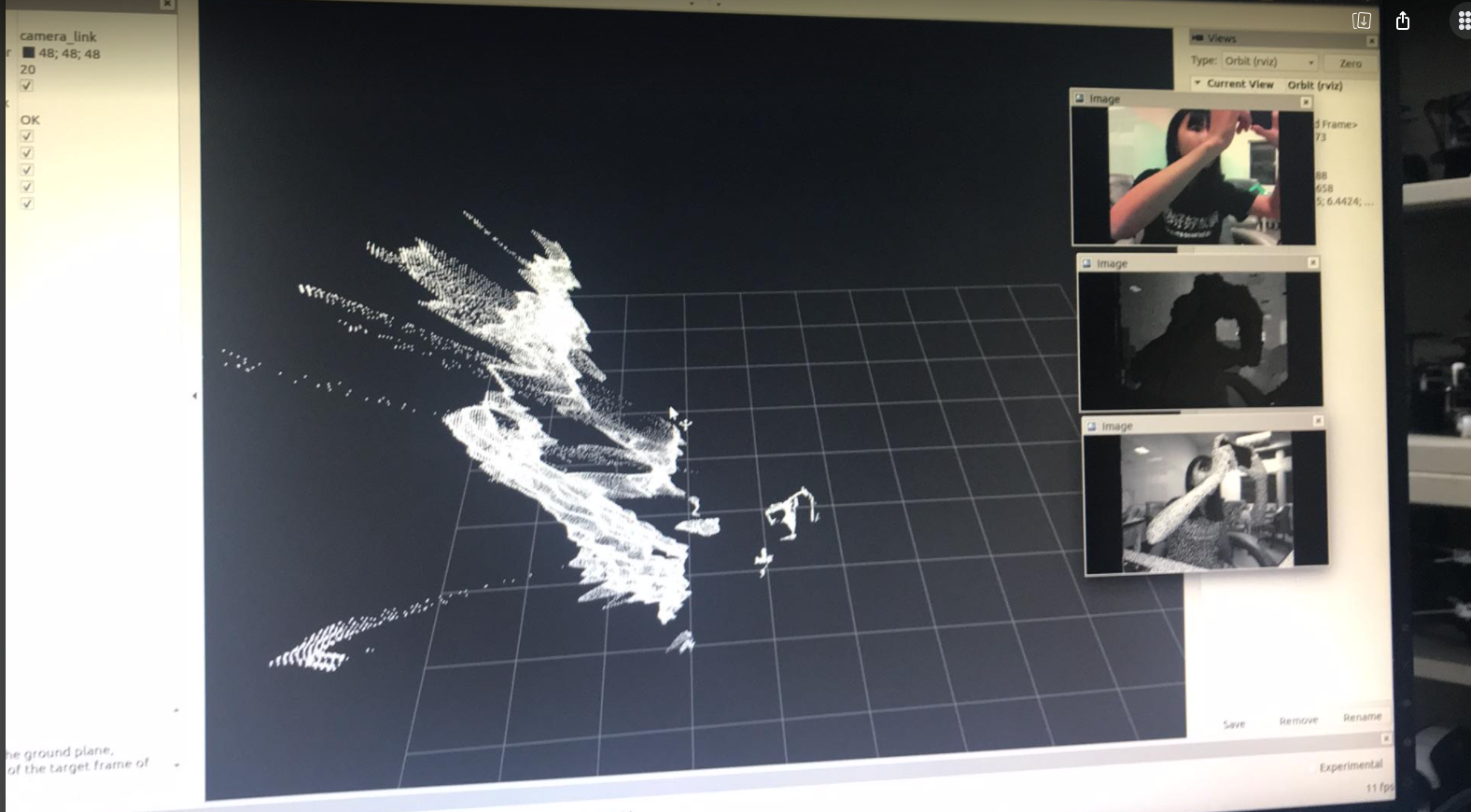Viewport: 1471px width, 812px height.
Task: Collapse the Current View tree entry
Action: coord(1198,83)
